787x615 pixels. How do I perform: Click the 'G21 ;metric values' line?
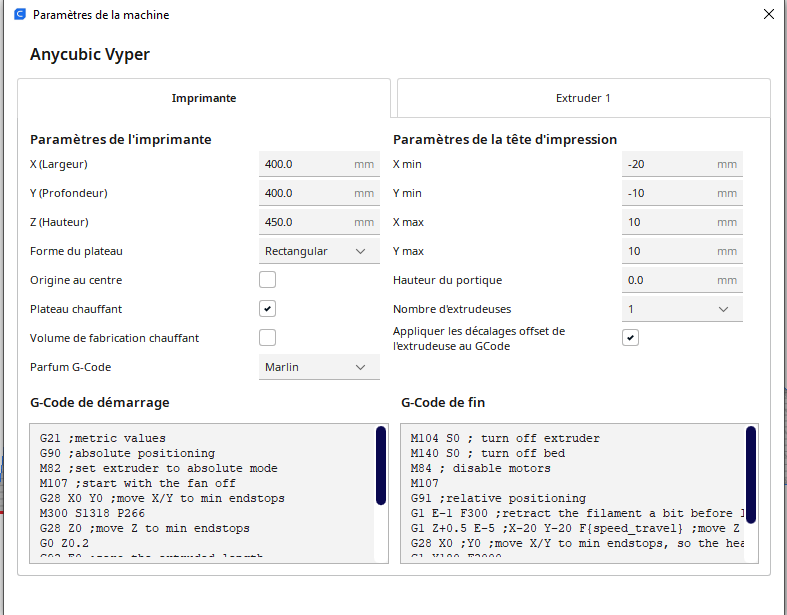(102, 438)
